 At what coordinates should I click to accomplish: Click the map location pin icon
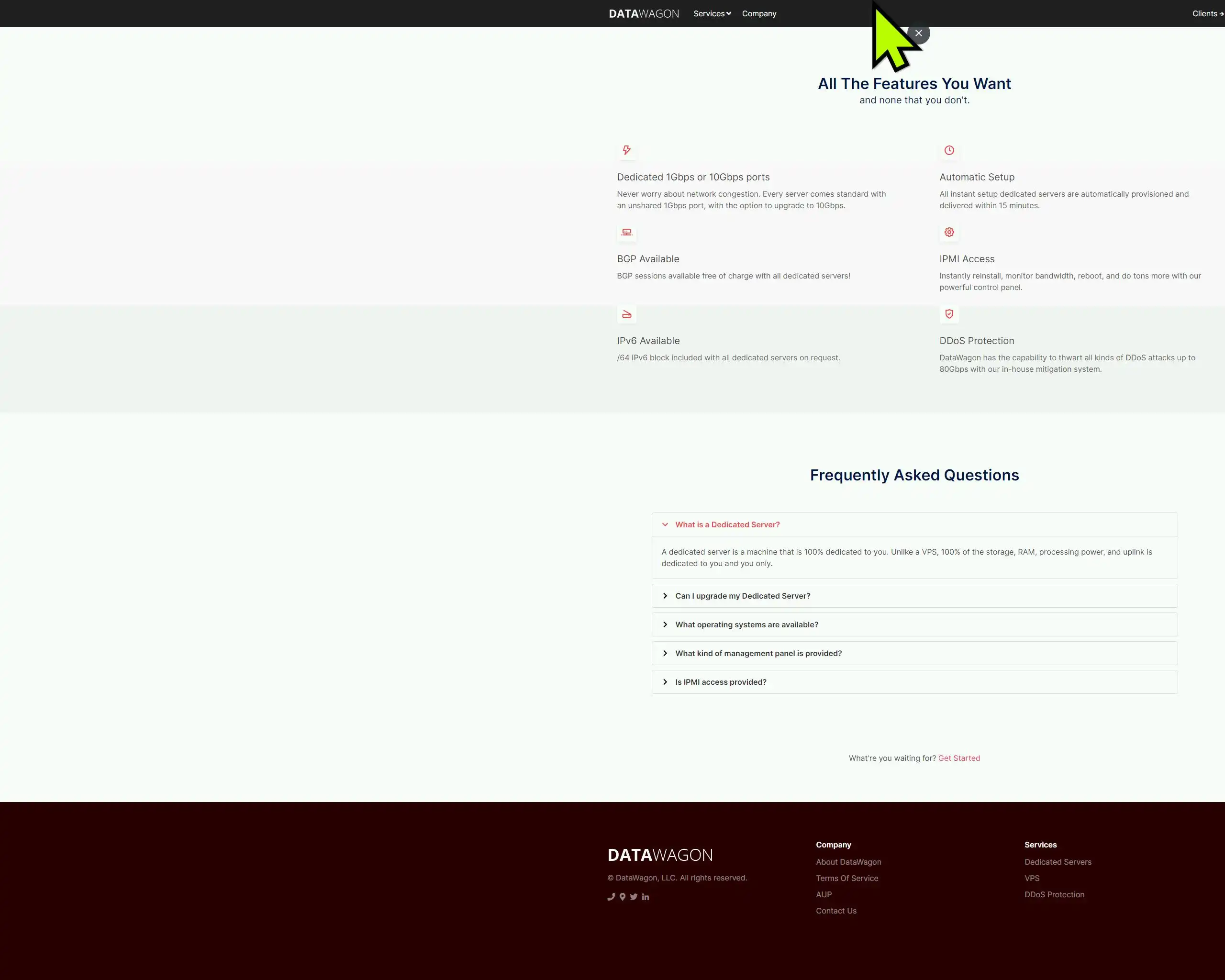click(x=623, y=897)
